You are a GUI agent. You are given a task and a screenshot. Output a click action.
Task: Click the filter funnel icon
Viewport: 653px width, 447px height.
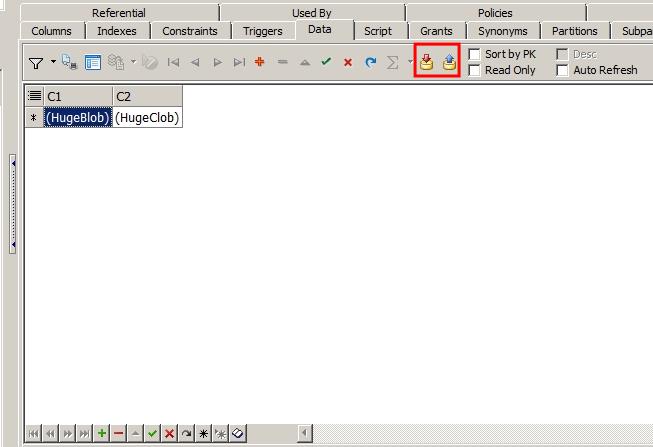[36, 63]
